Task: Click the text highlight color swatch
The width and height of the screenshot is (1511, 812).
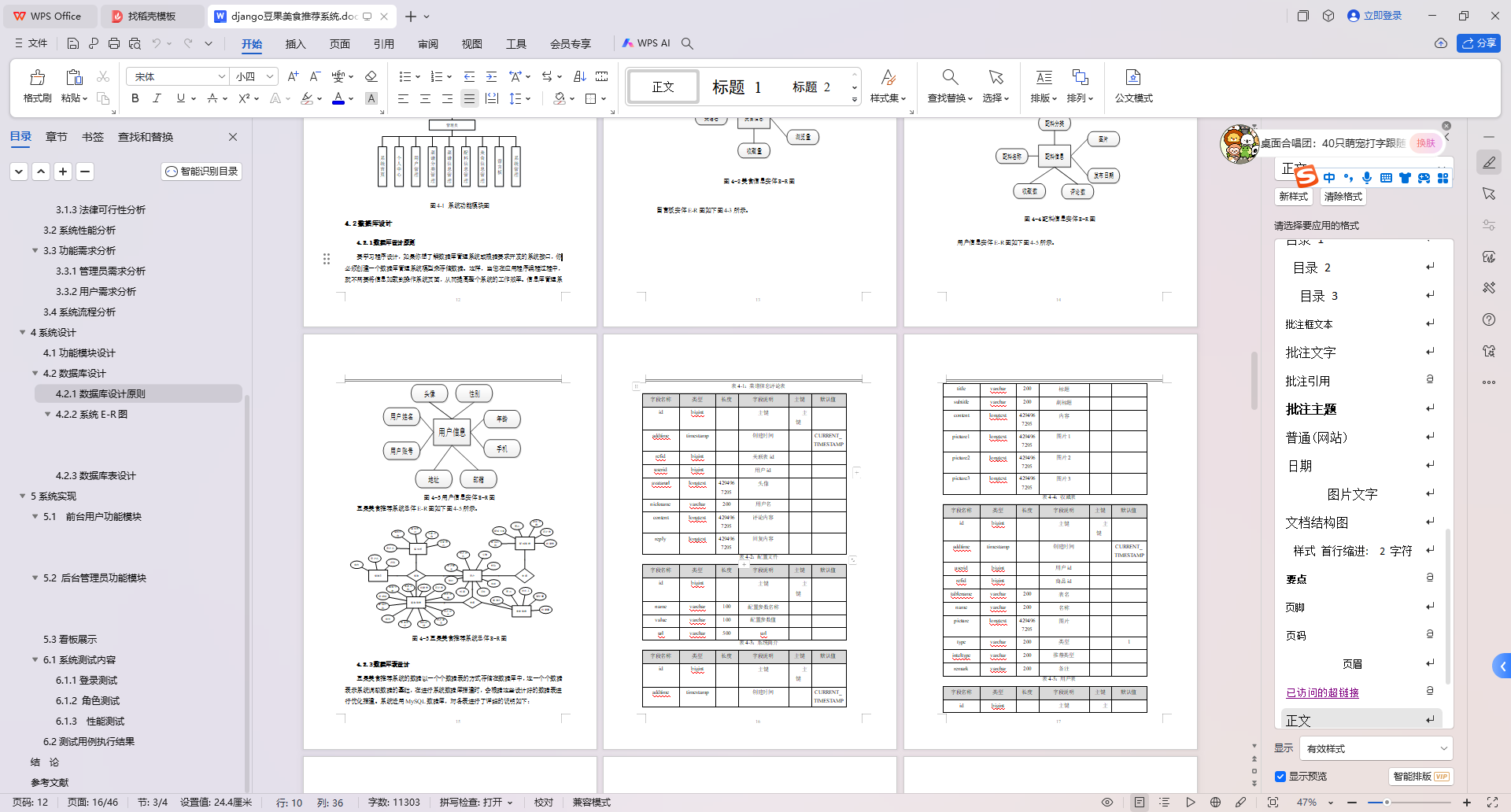Action: (x=307, y=98)
